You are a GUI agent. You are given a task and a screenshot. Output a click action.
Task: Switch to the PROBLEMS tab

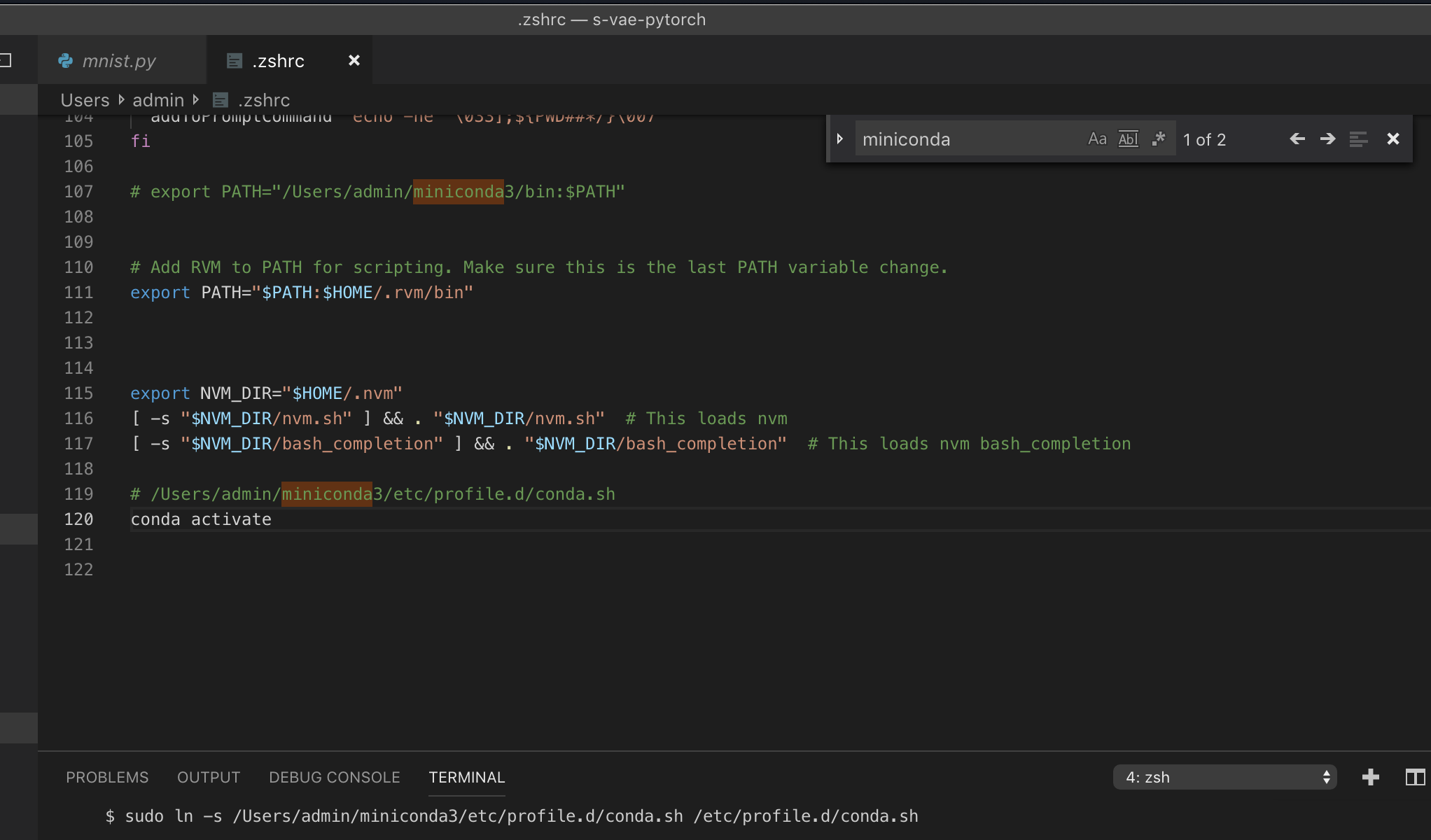tap(107, 777)
